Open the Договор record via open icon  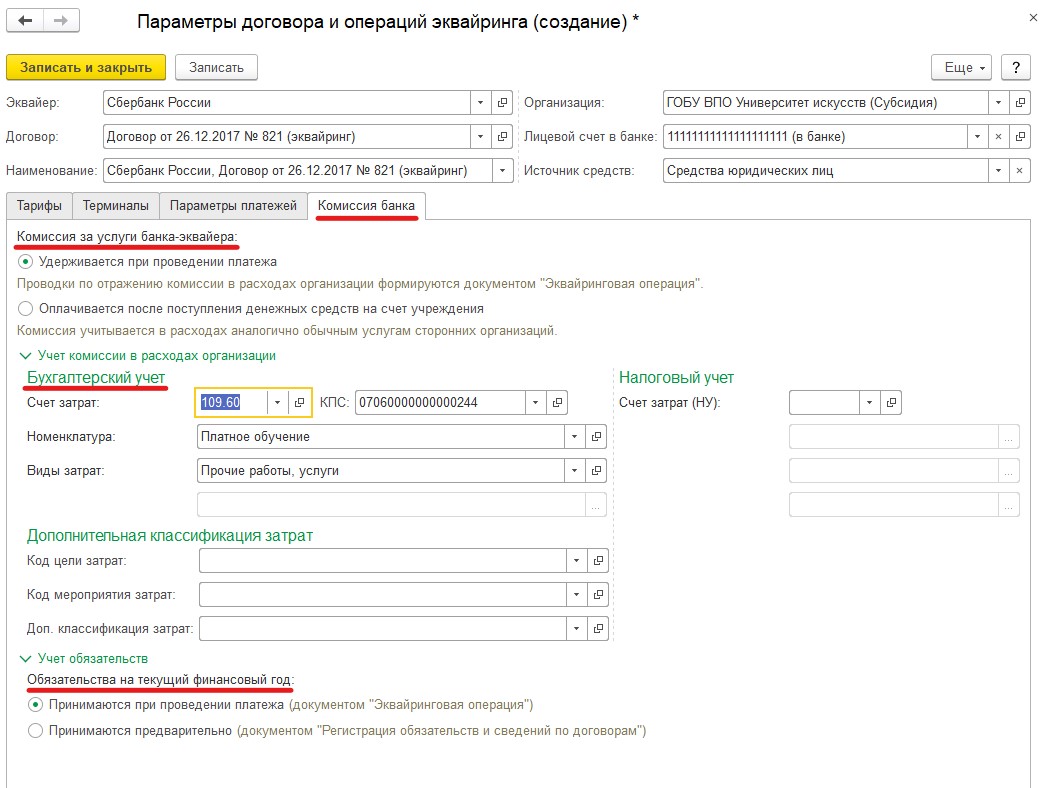click(x=502, y=136)
